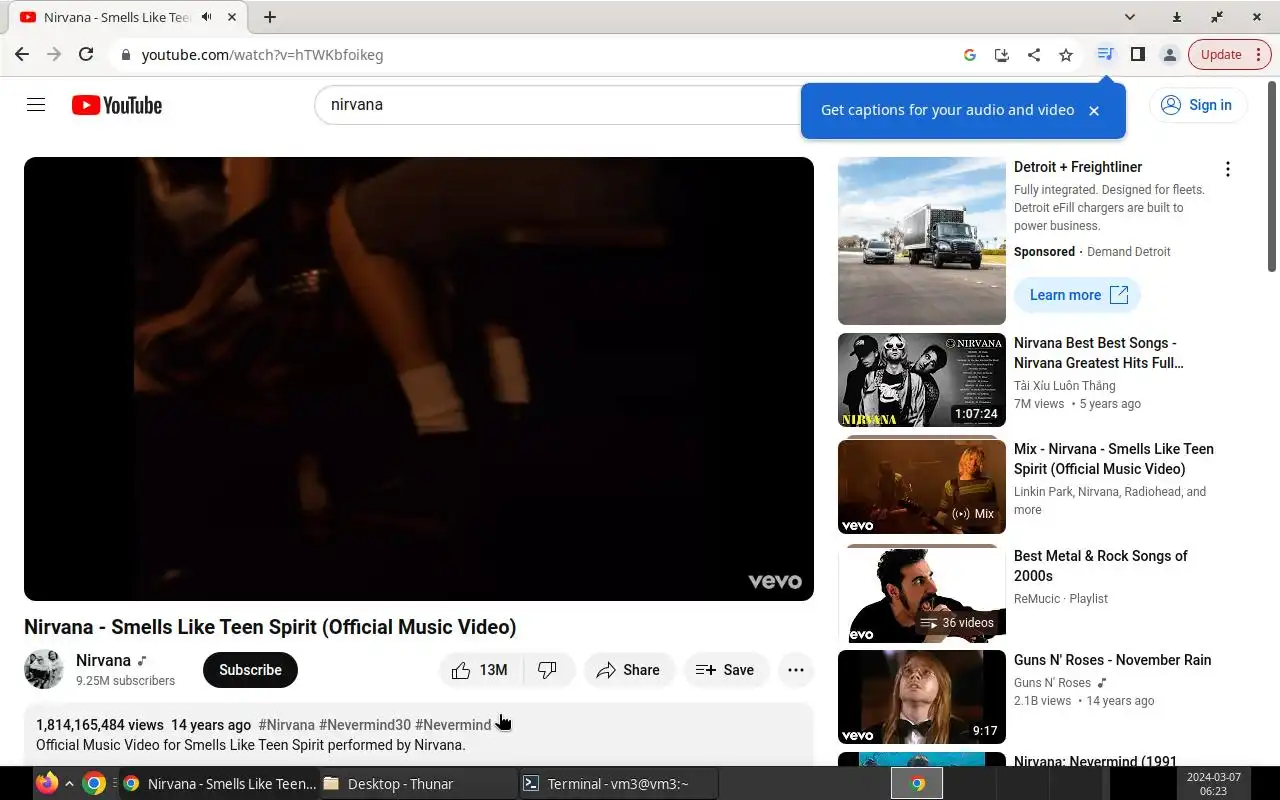Sign in to YouTube
This screenshot has height=800, width=1280.
1197,105
